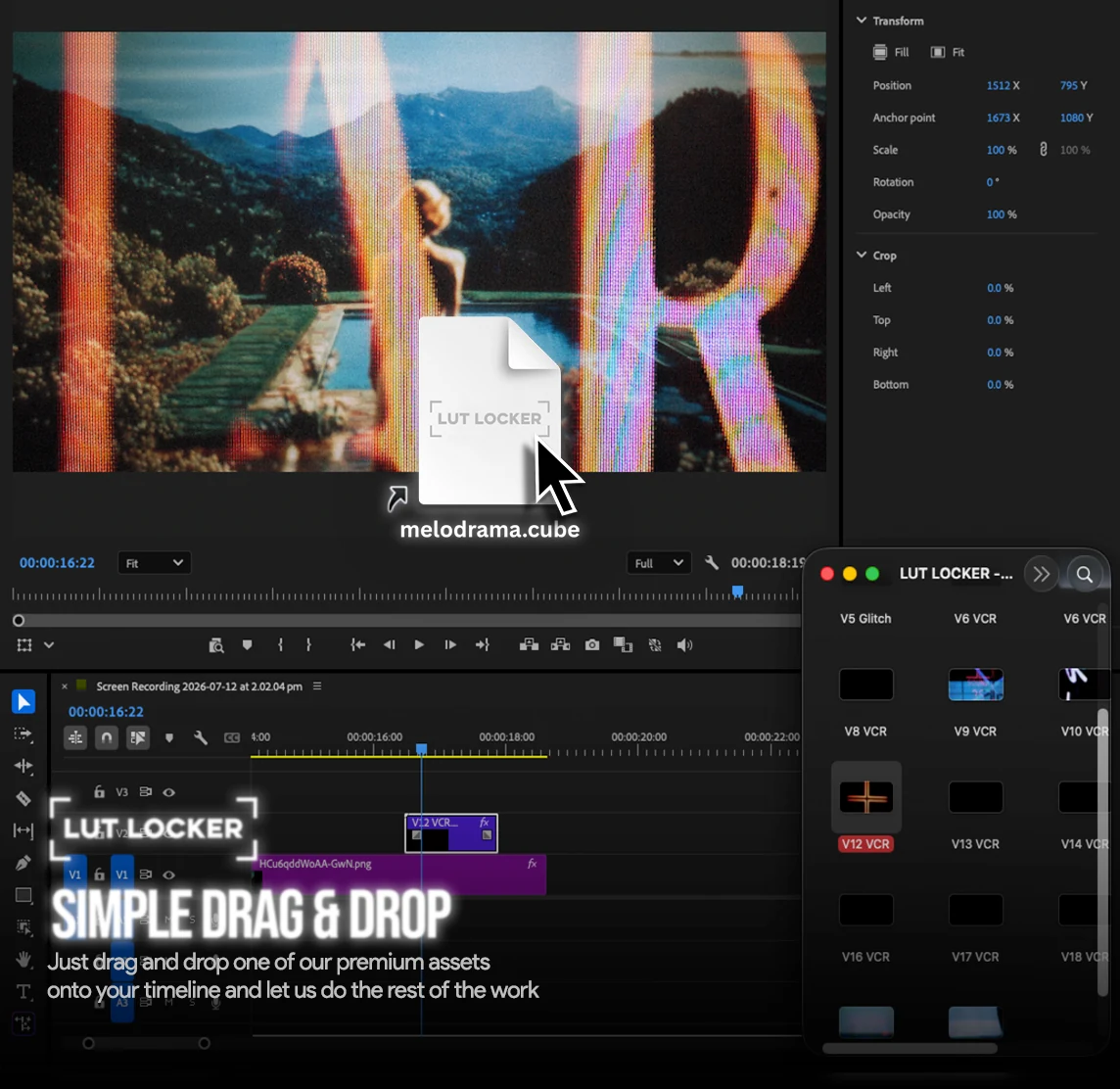Select the Selection arrow tool

point(23,702)
